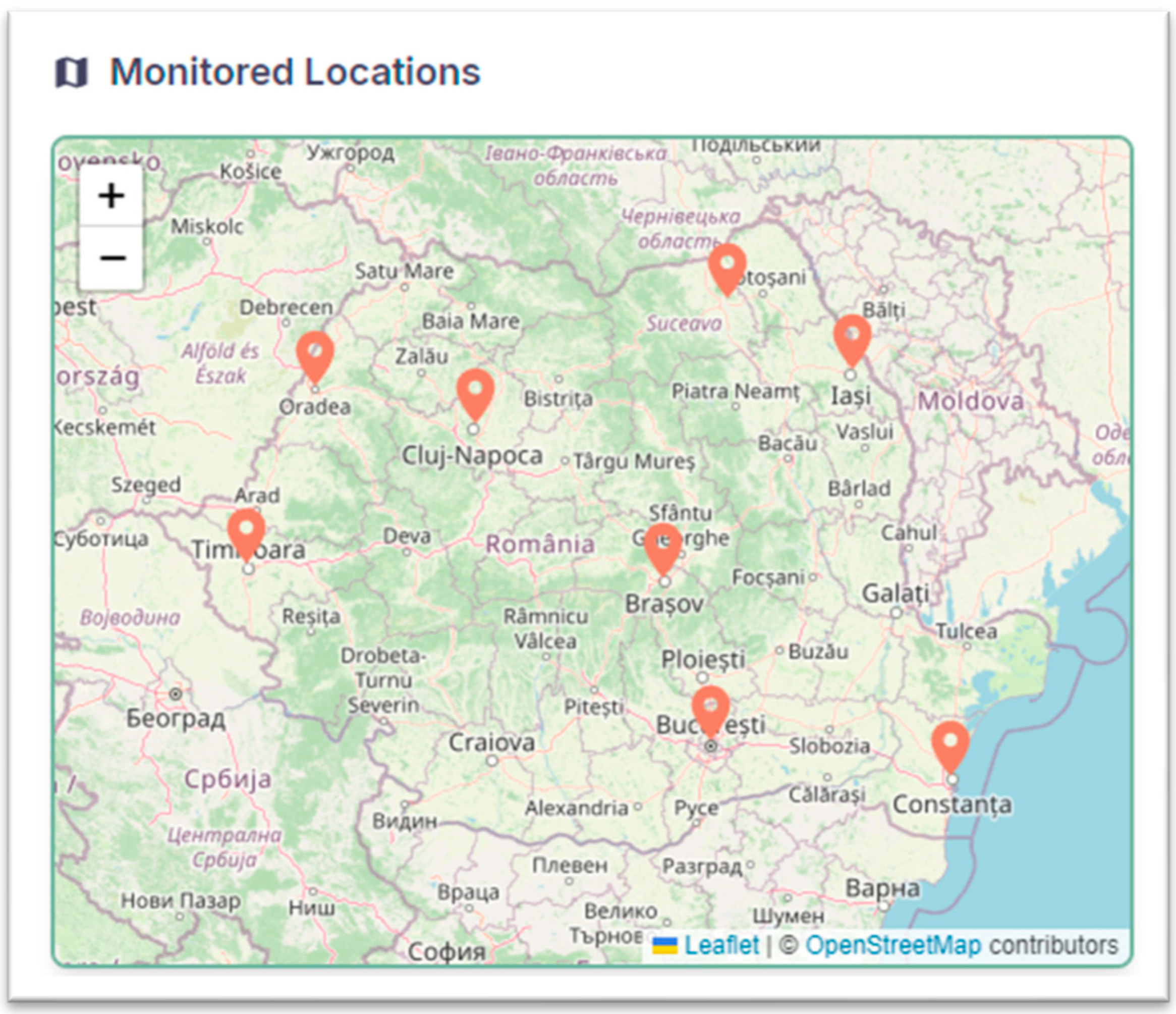The width and height of the screenshot is (1176, 1014).
Task: Click the map zoom in plus button
Action: pyautogui.click(x=111, y=196)
